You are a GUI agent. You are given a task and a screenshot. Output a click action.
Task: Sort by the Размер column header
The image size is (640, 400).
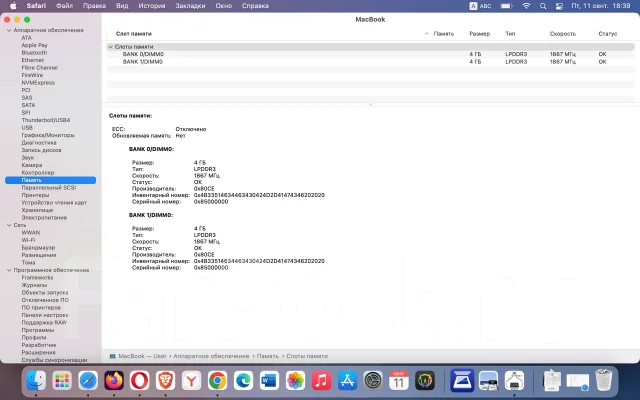(480, 34)
